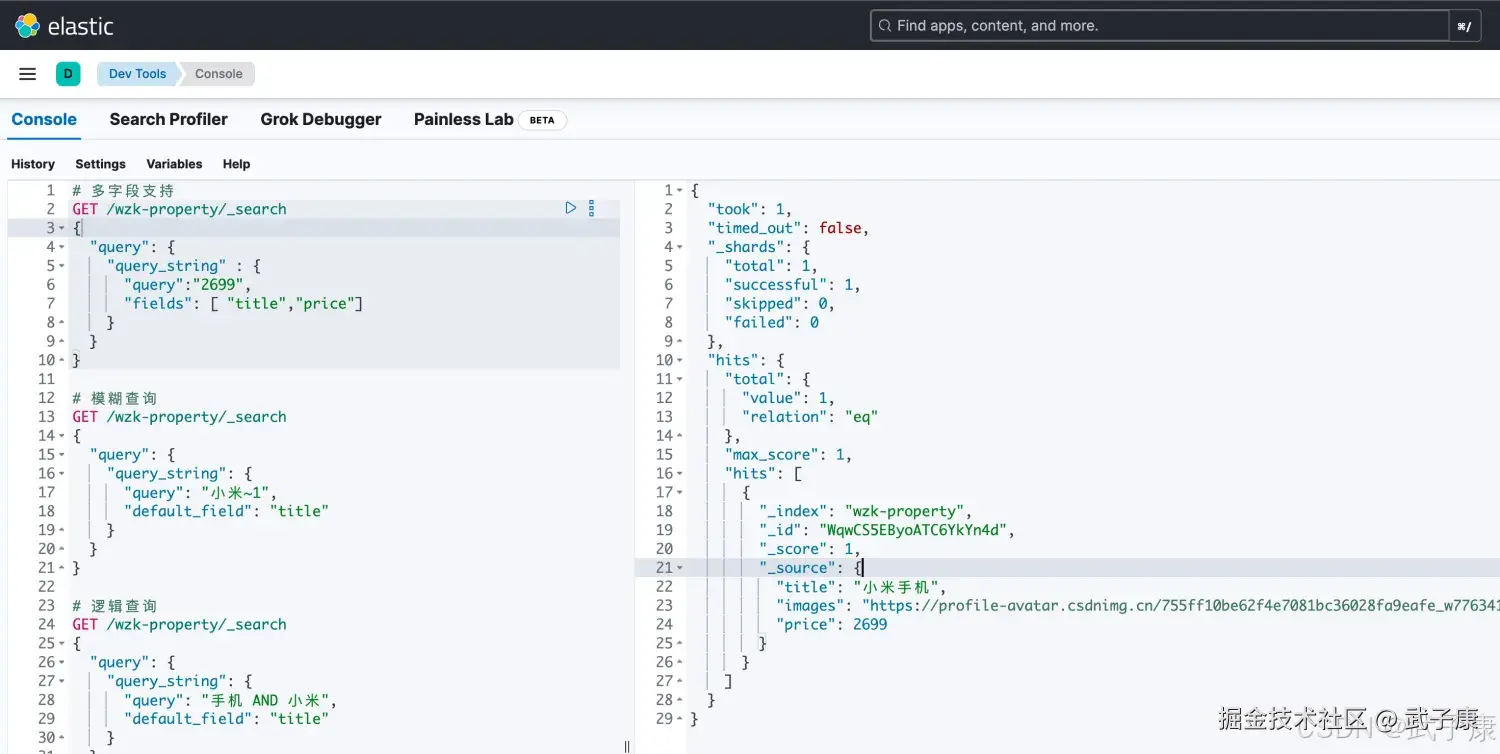The image size is (1500, 754).
Task: Click the D deployment avatar icon
Action: coord(68,73)
